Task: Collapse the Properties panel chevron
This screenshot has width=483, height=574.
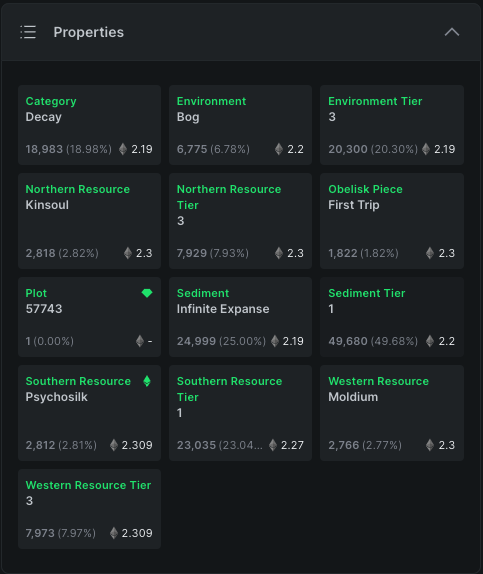Action: tap(452, 32)
